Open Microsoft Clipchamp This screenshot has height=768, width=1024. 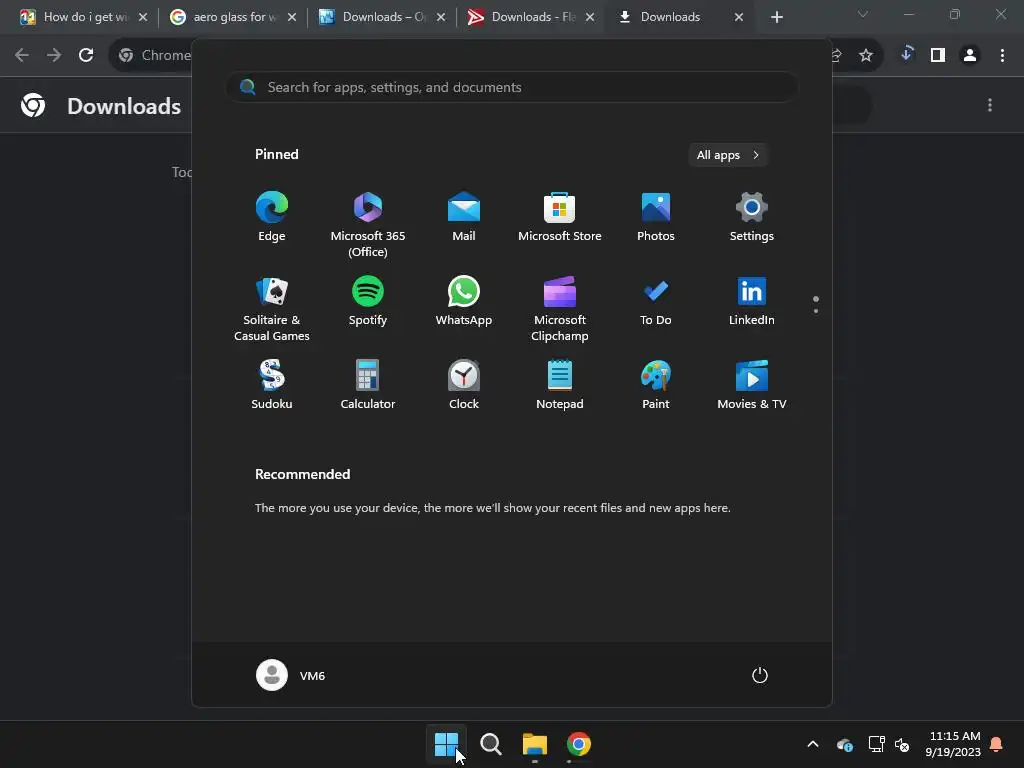point(560,308)
